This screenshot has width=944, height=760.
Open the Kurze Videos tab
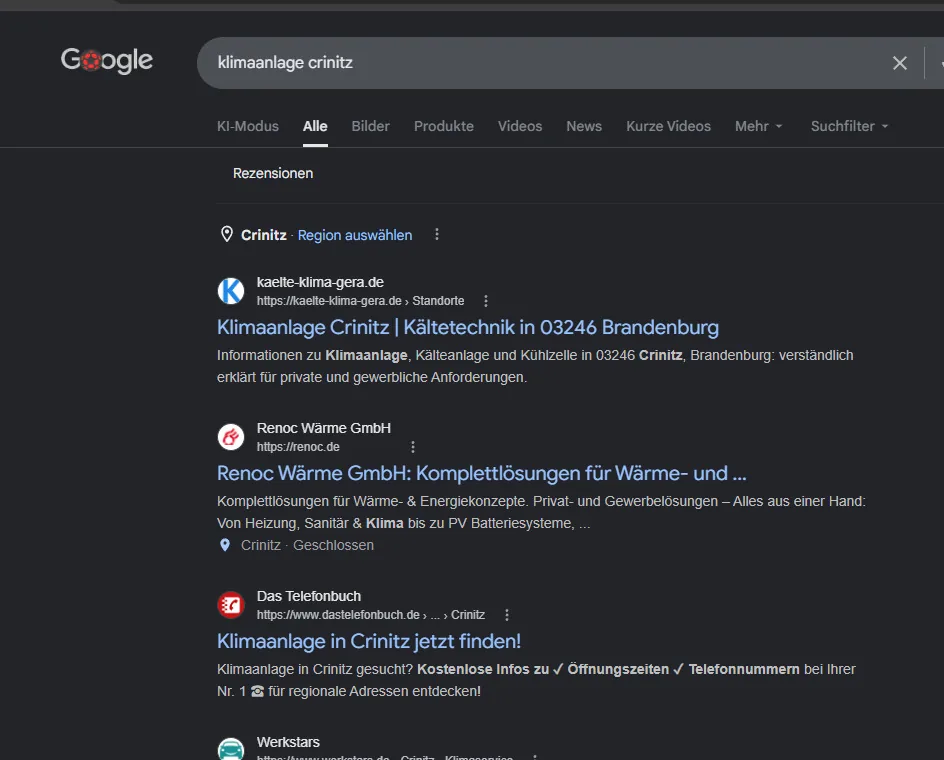click(x=668, y=126)
